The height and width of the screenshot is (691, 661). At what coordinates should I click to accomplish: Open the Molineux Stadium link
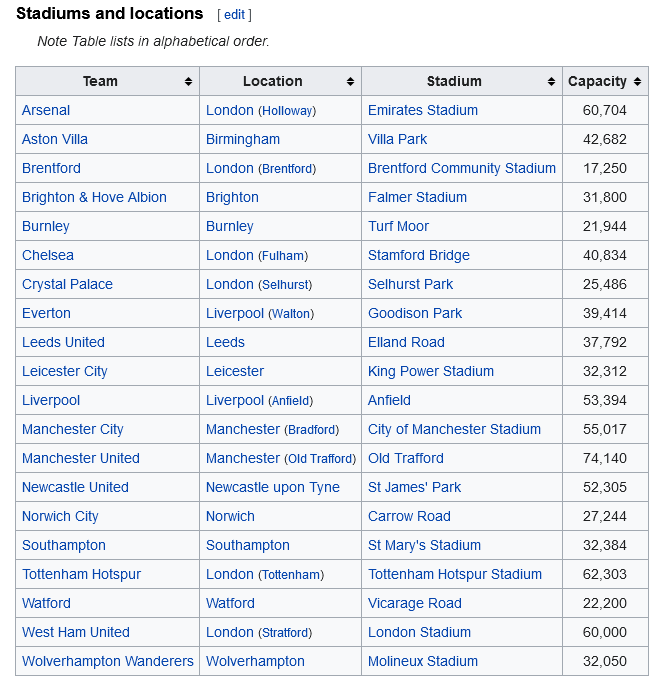423,661
